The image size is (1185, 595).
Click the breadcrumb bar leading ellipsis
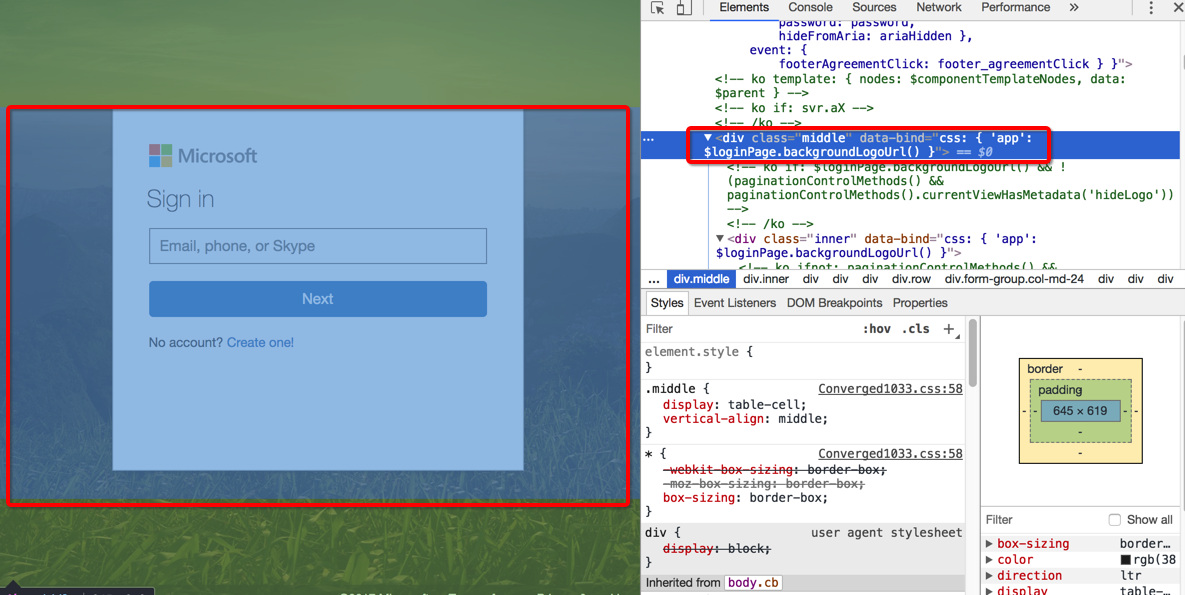click(x=654, y=279)
